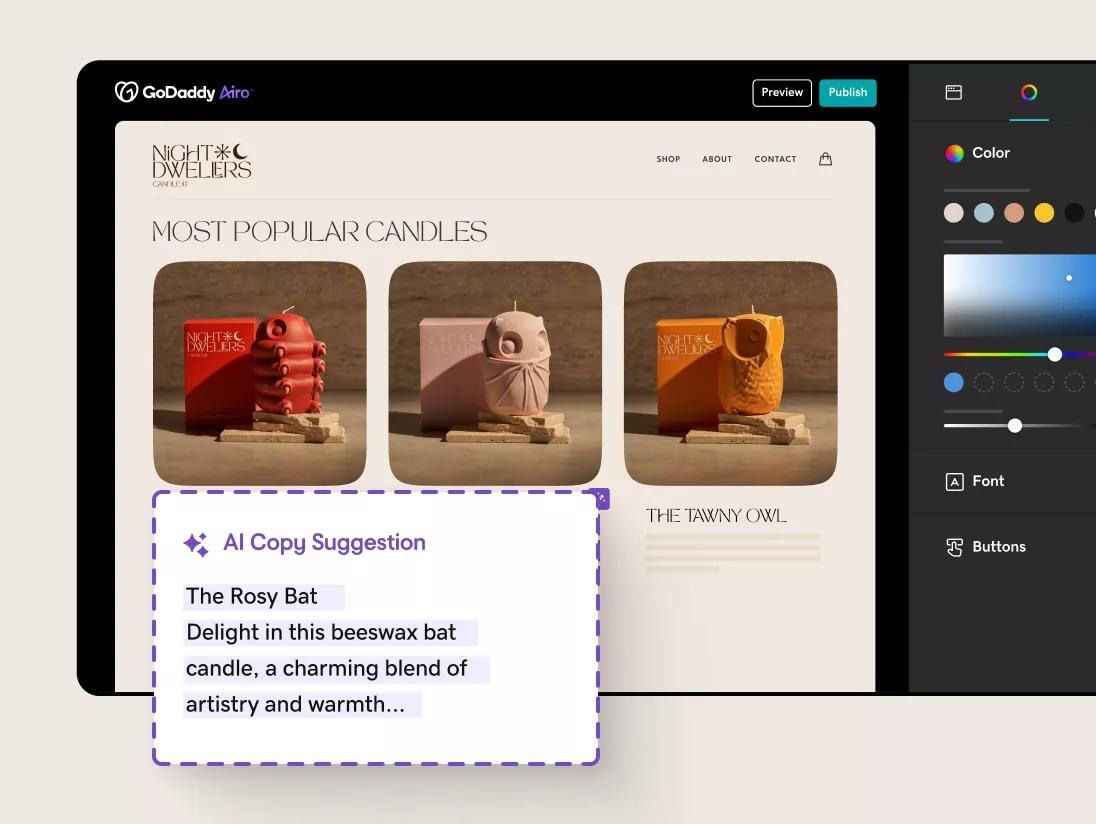Open the Shop menu item
The image size is (1096, 824).
pyautogui.click(x=668, y=159)
